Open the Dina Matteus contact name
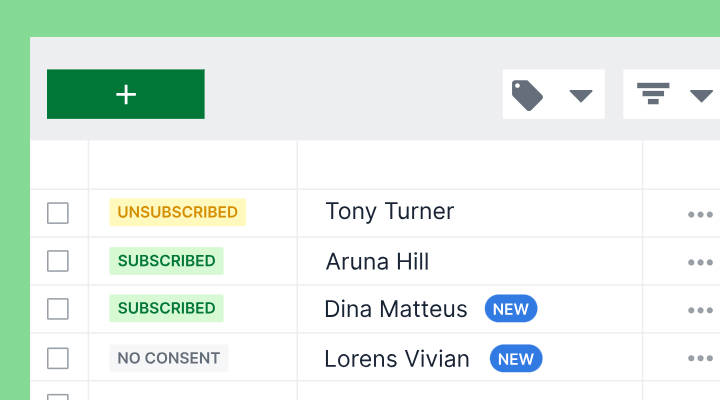The image size is (720, 400). [x=396, y=309]
